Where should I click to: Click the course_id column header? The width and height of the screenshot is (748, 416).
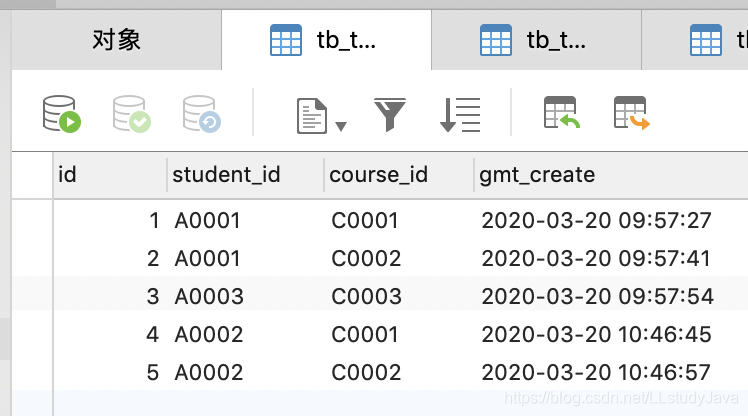pyautogui.click(x=399, y=175)
